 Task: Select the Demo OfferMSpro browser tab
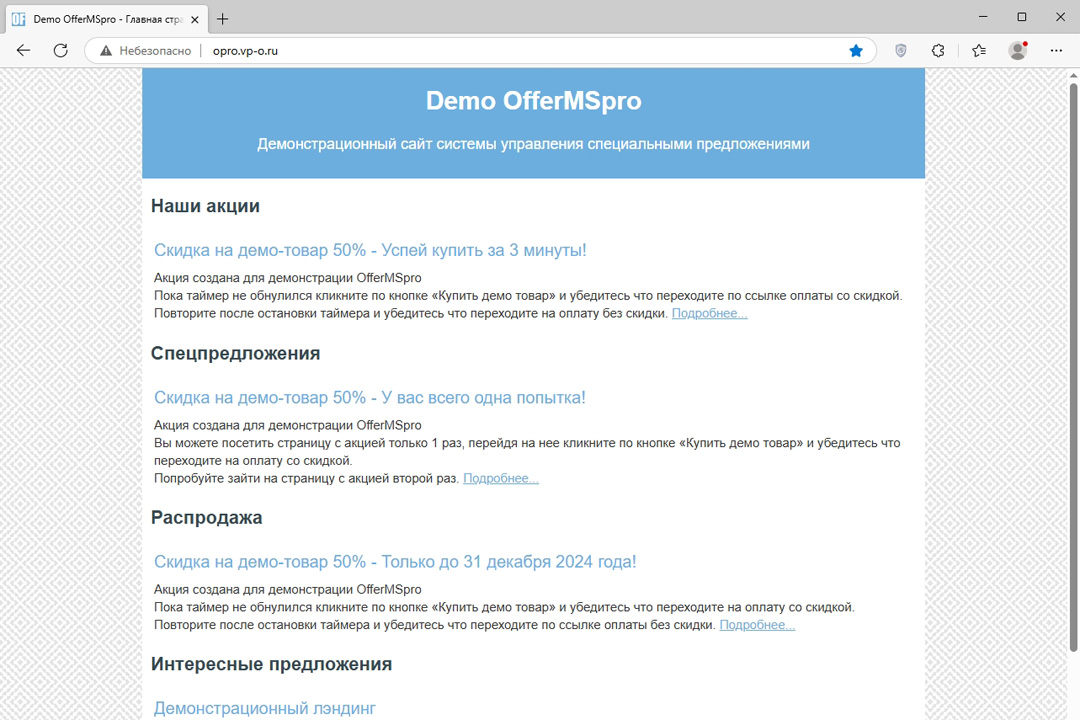click(107, 19)
